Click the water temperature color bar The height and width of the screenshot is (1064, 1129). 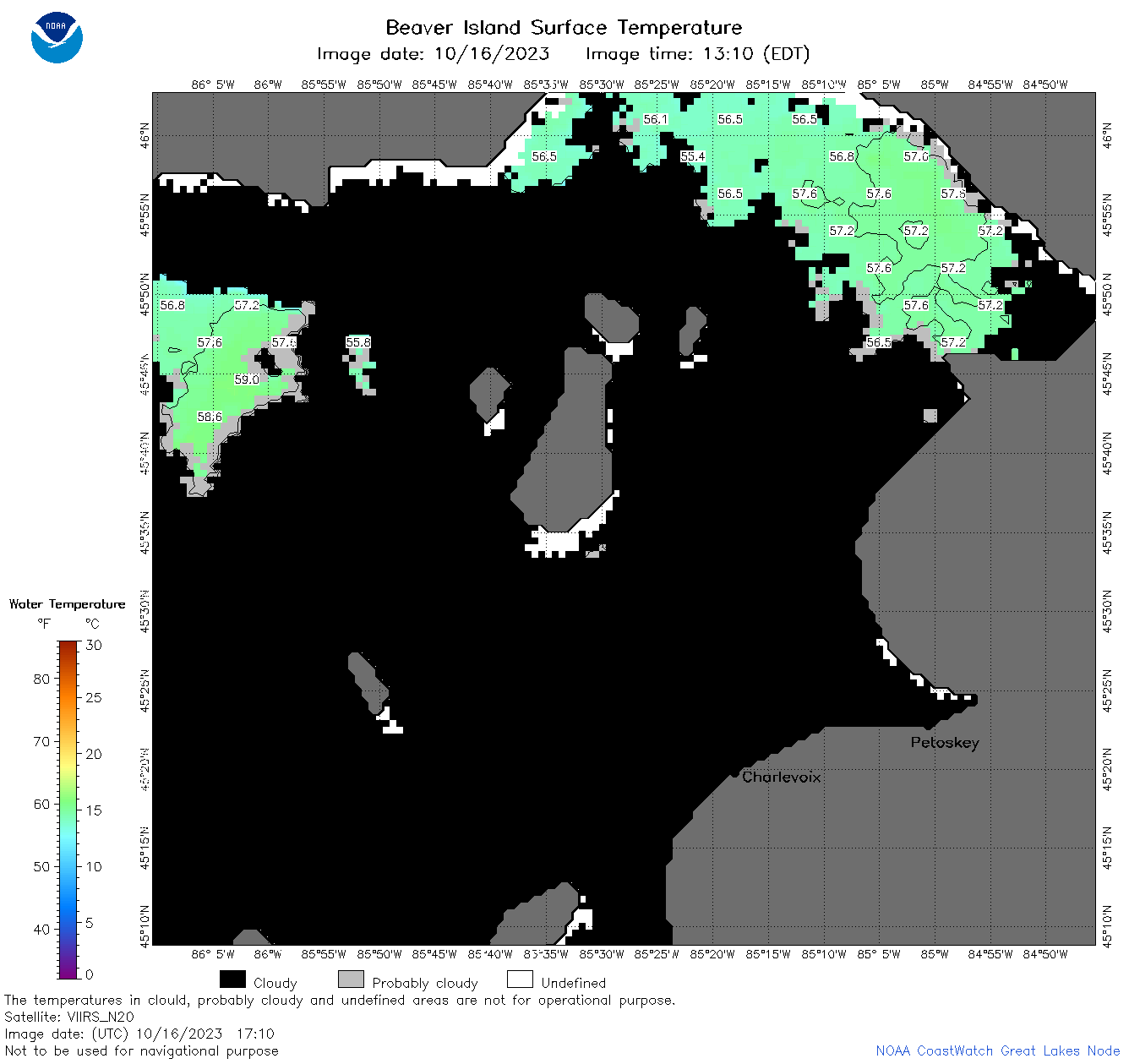pyautogui.click(x=68, y=810)
